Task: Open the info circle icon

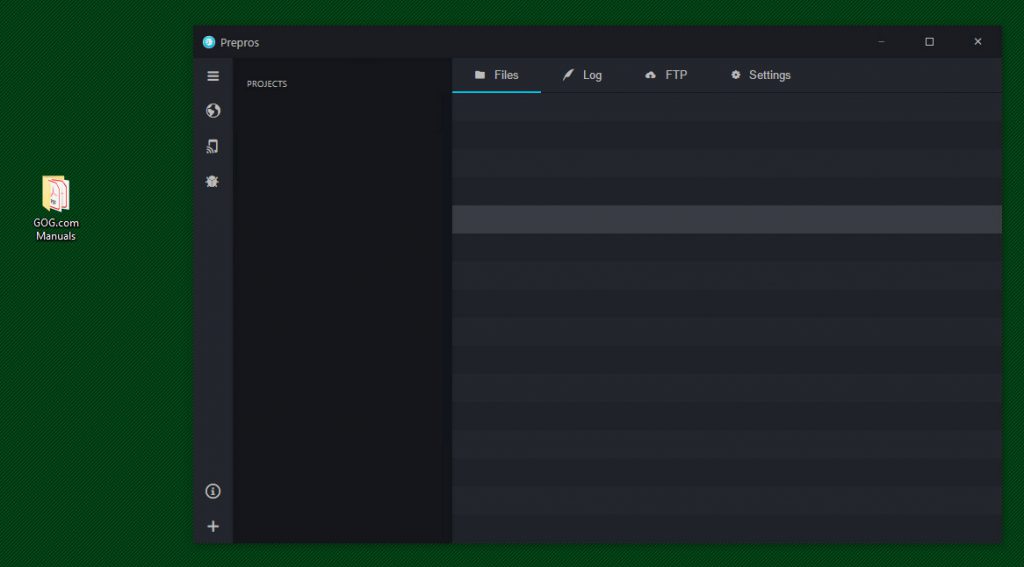Action: [x=213, y=491]
